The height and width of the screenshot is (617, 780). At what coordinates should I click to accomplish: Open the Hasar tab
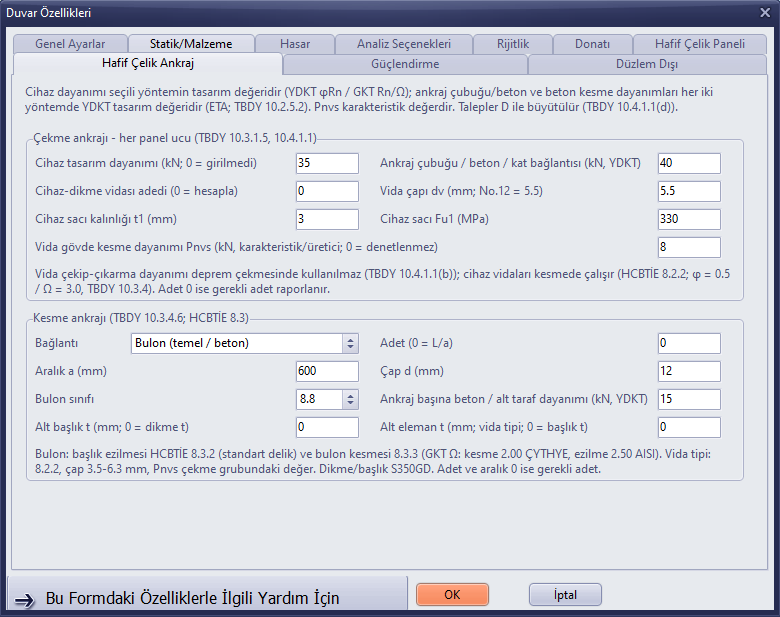295,44
